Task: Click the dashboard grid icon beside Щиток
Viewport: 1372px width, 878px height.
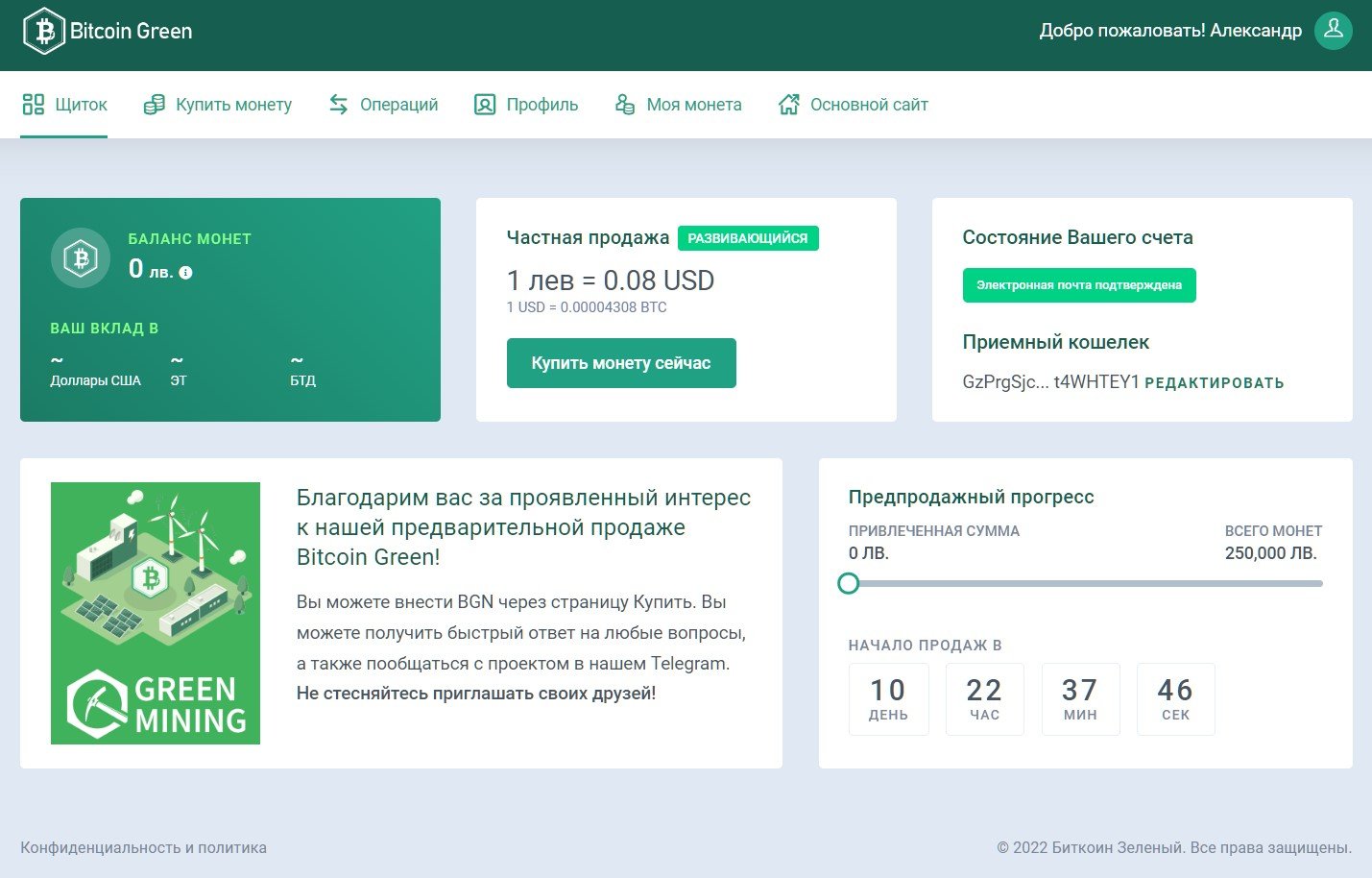Action: coord(34,105)
